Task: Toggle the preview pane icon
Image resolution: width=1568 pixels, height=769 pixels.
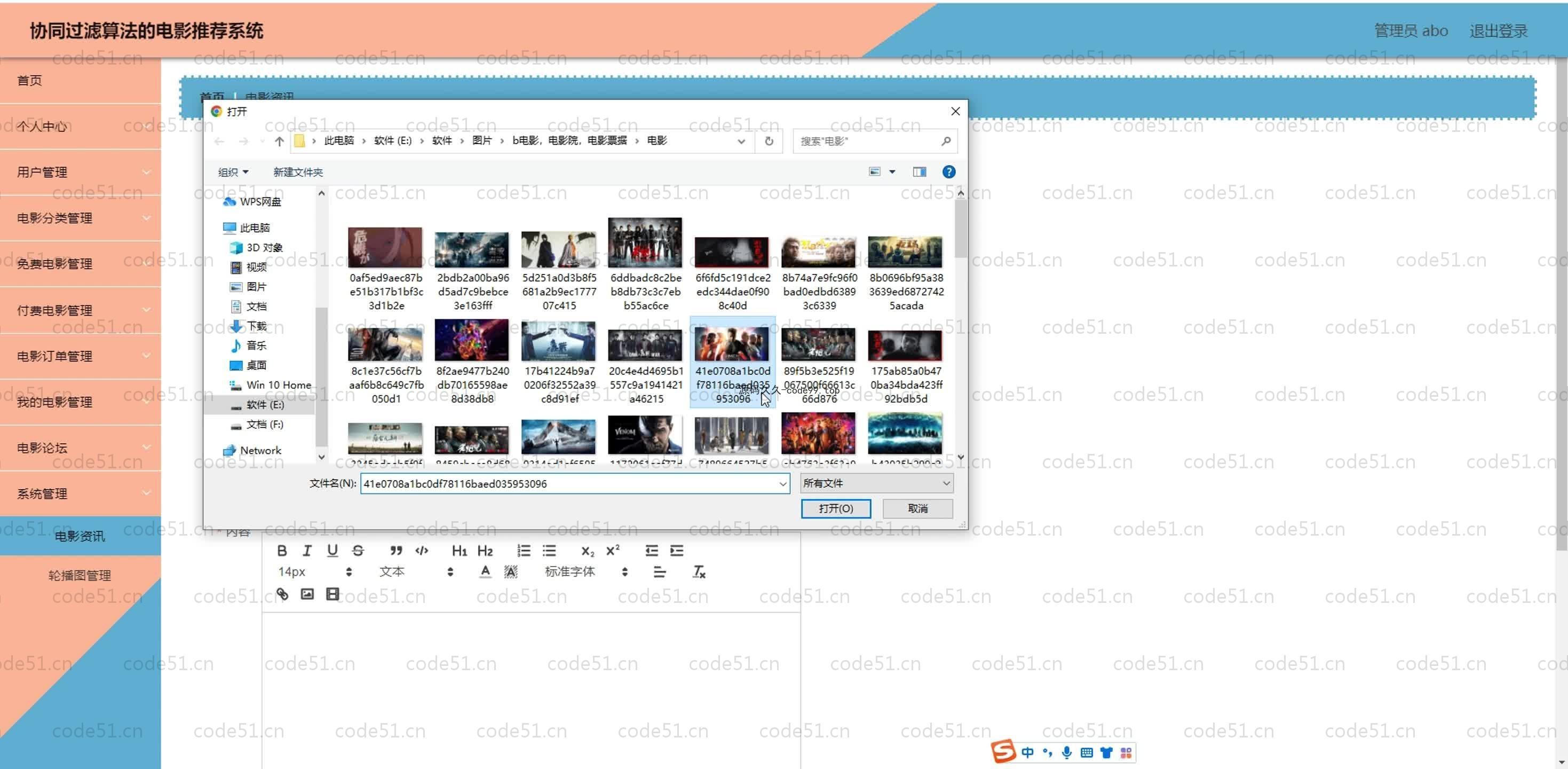Action: point(919,172)
